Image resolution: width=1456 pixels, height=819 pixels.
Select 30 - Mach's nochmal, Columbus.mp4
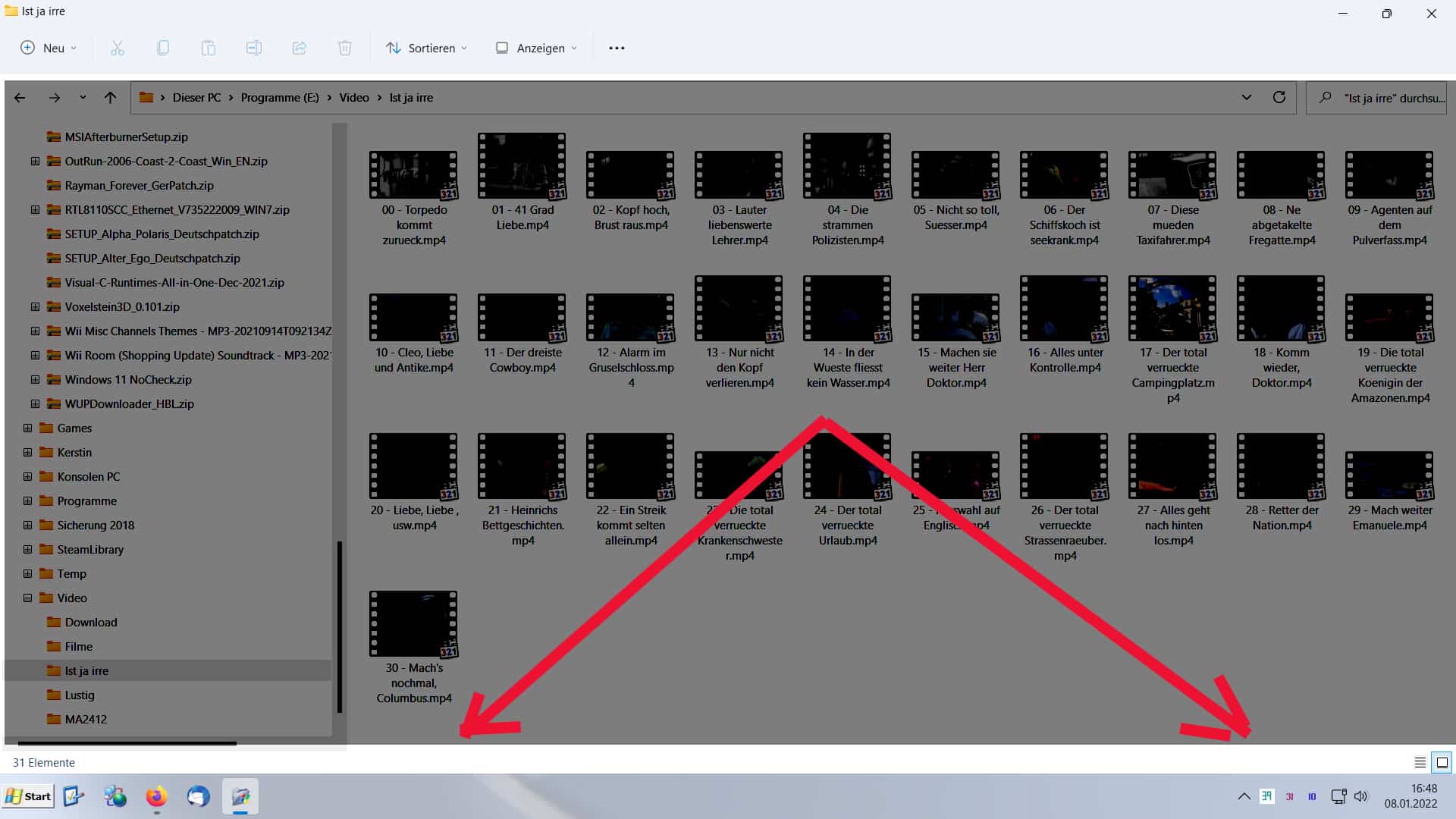pos(413,648)
